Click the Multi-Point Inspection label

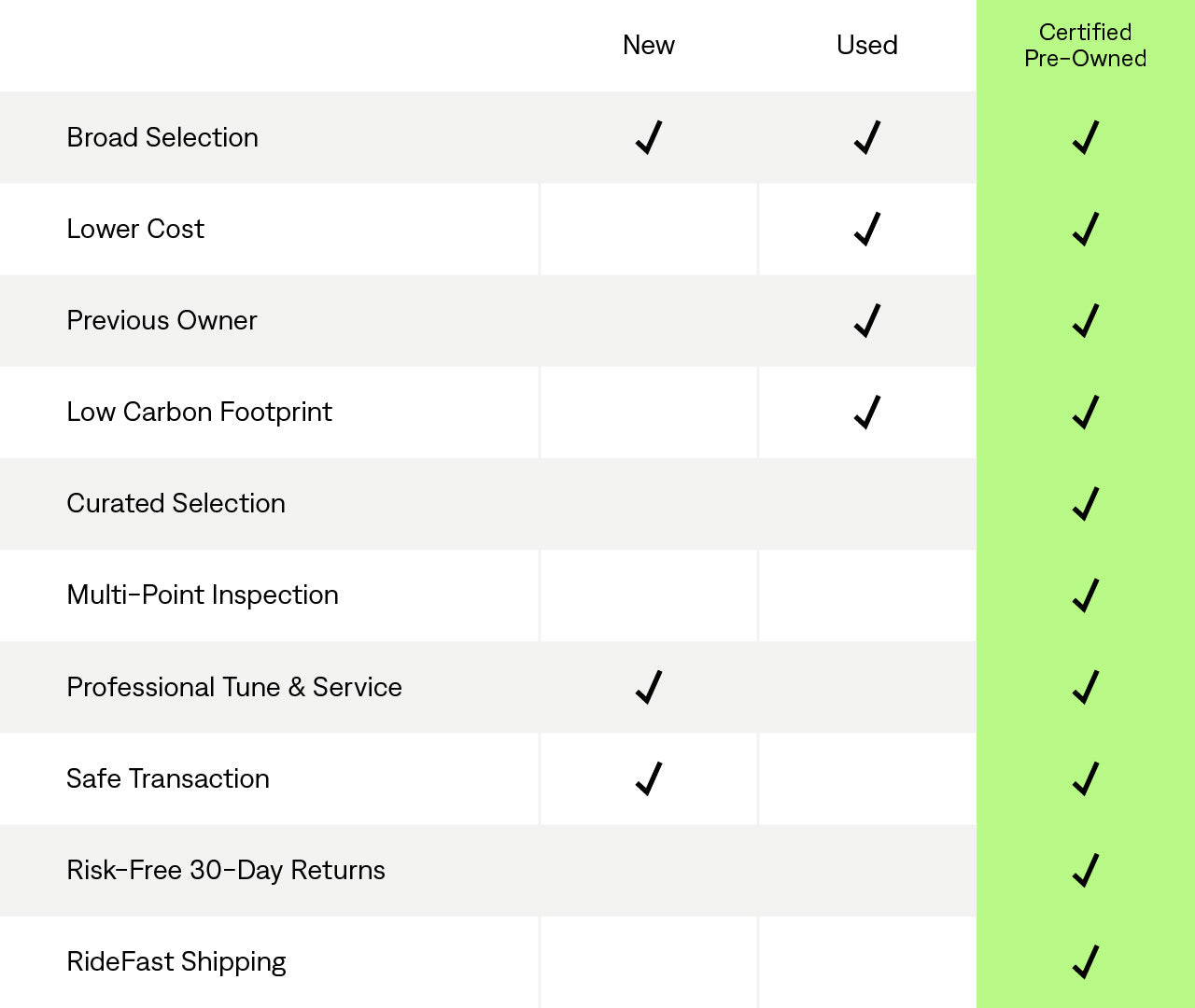click(x=203, y=595)
